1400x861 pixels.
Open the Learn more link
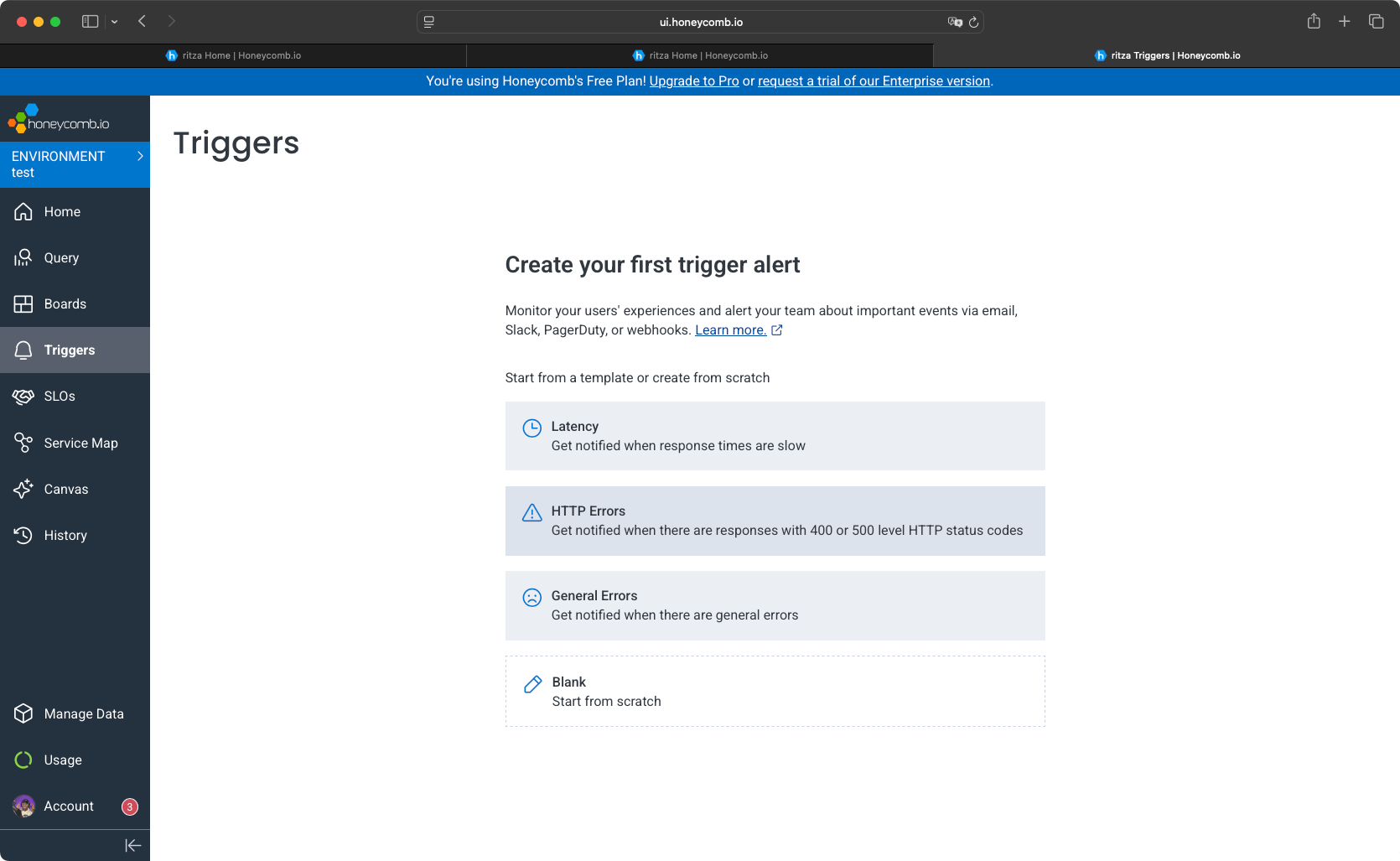tap(730, 330)
